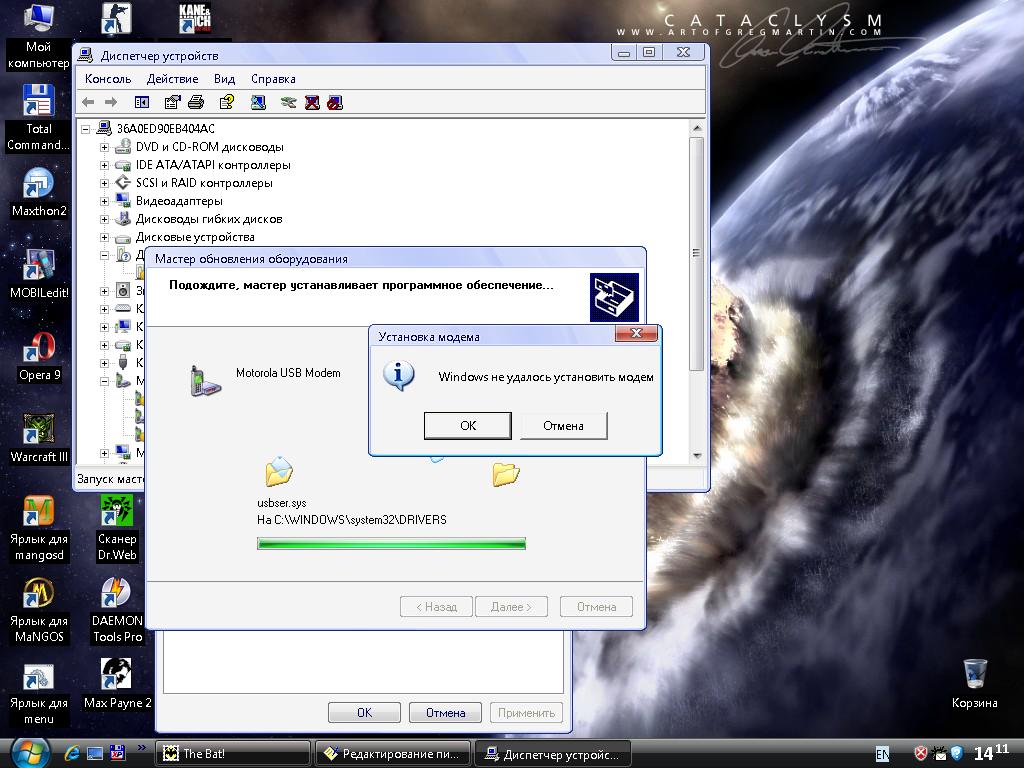Click Отмена beside Применить in the background dialog
This screenshot has width=1024, height=768.
click(445, 712)
